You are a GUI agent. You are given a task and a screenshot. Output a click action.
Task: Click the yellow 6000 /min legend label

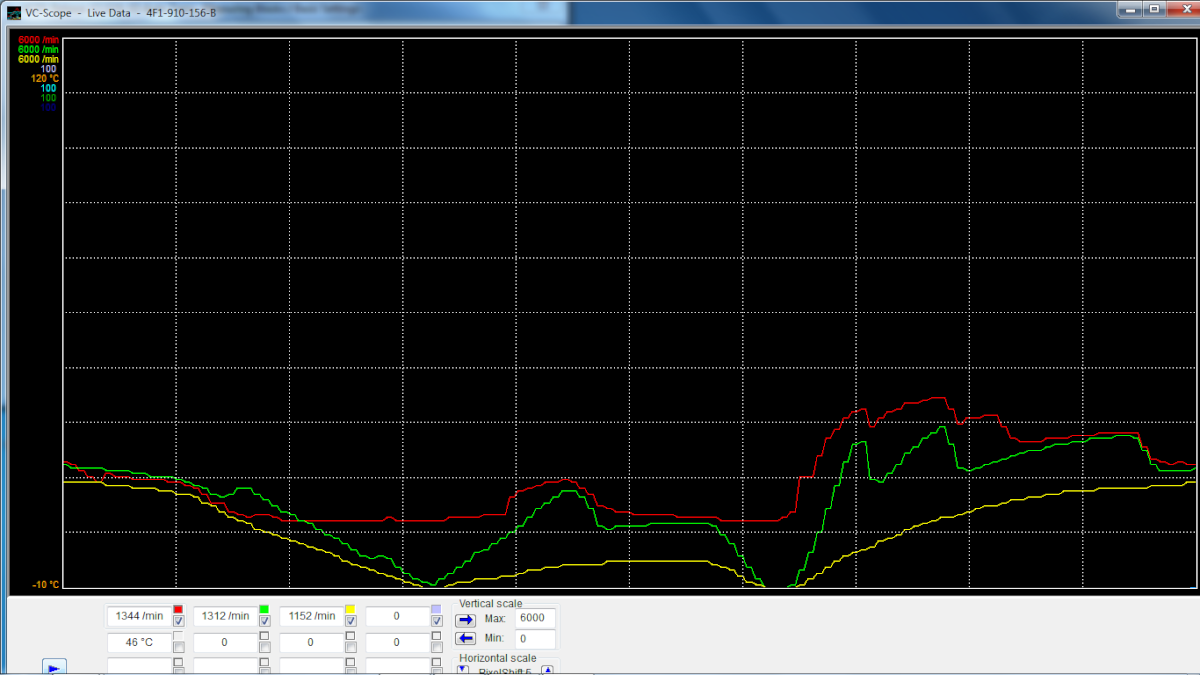[39, 59]
